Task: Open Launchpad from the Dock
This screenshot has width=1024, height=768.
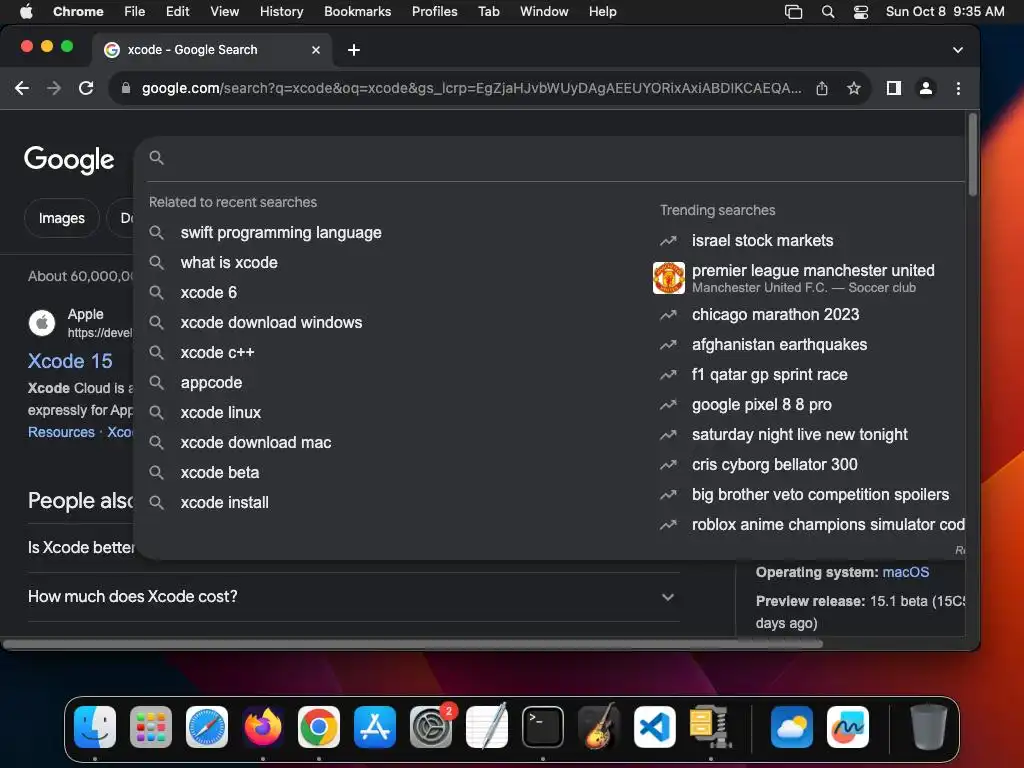Action: (151, 727)
